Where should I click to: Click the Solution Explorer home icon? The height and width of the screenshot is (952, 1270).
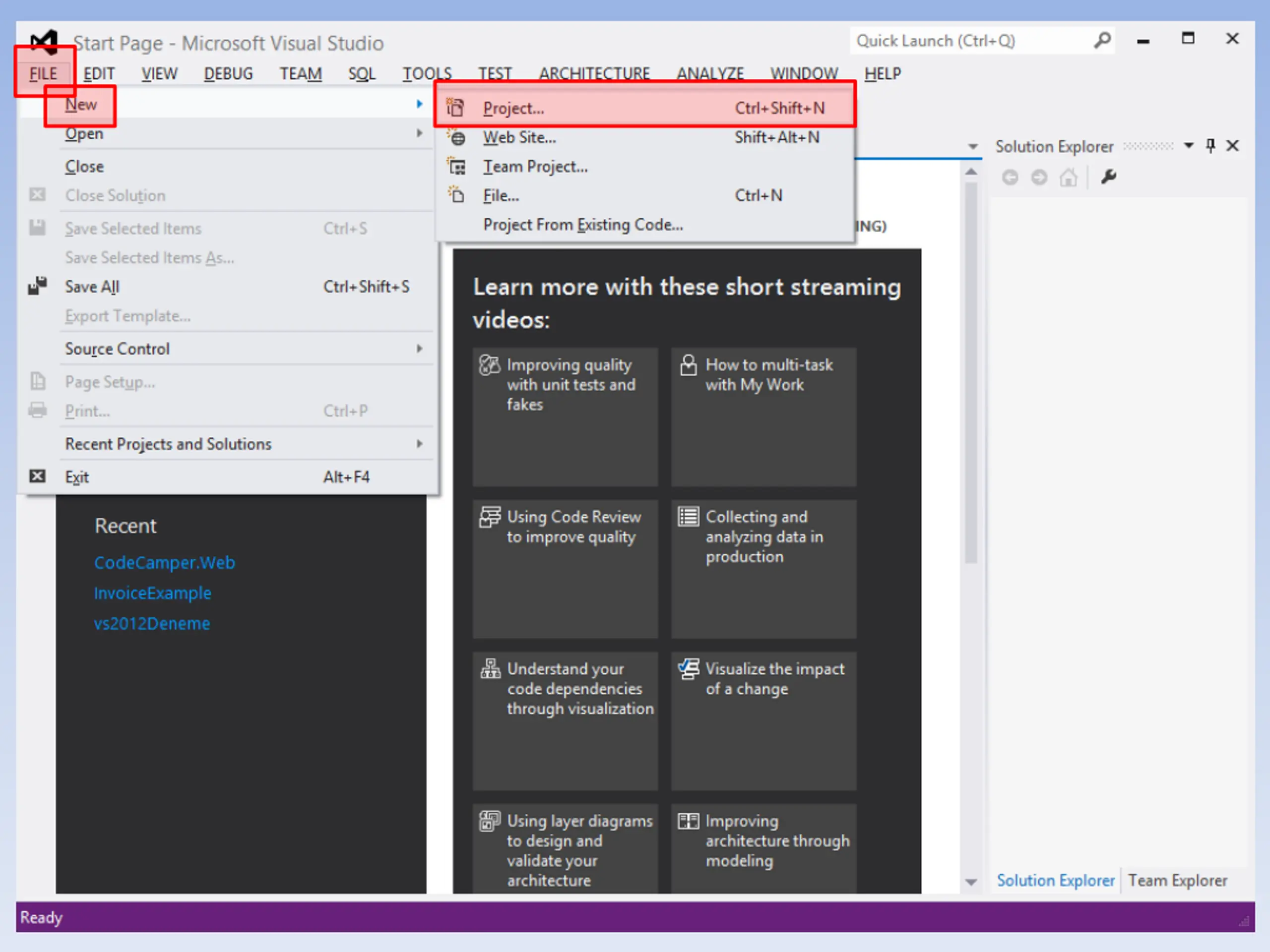[x=1069, y=178]
